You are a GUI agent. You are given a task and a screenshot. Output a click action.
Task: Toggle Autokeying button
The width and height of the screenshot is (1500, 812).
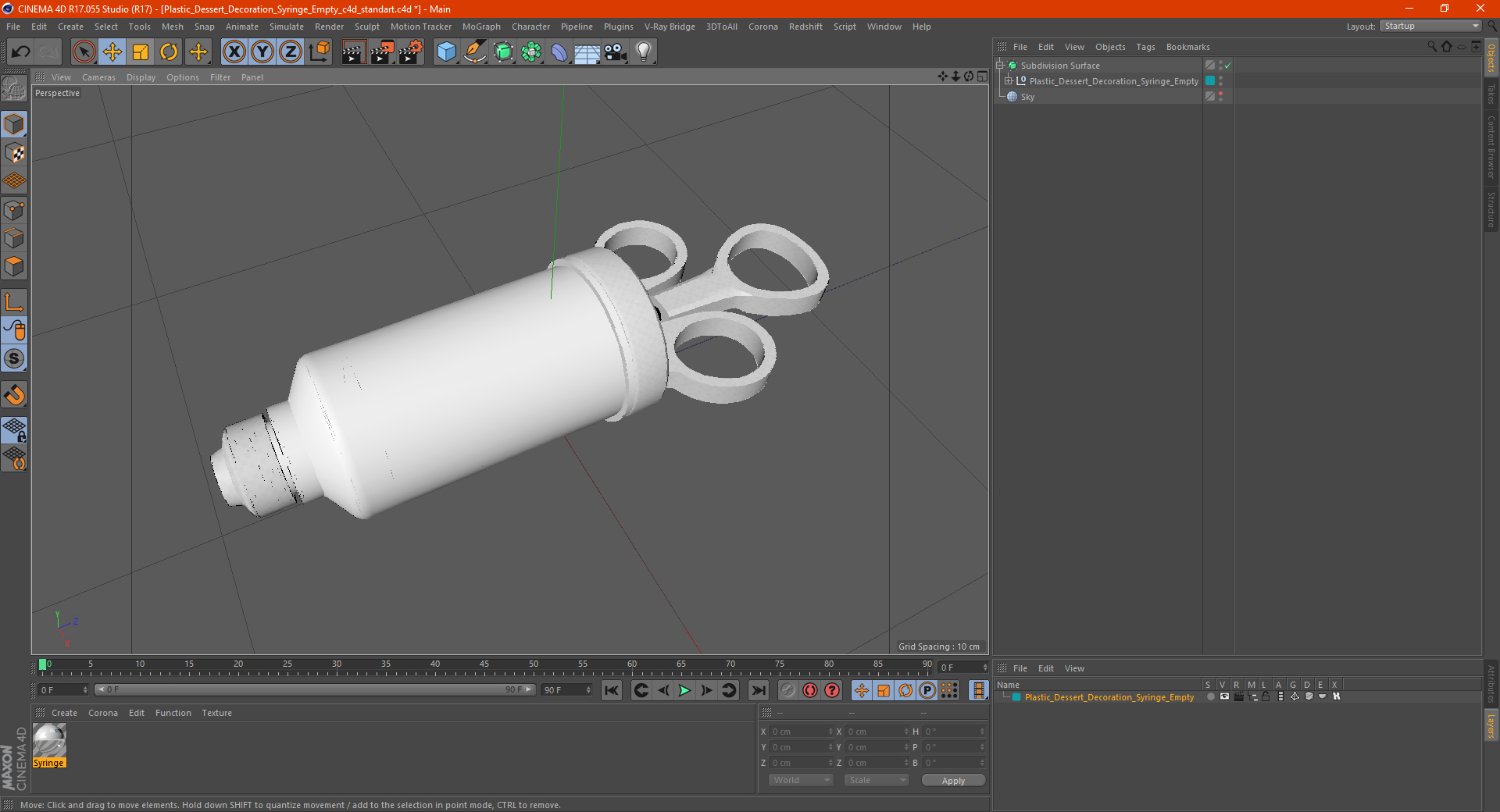[810, 690]
